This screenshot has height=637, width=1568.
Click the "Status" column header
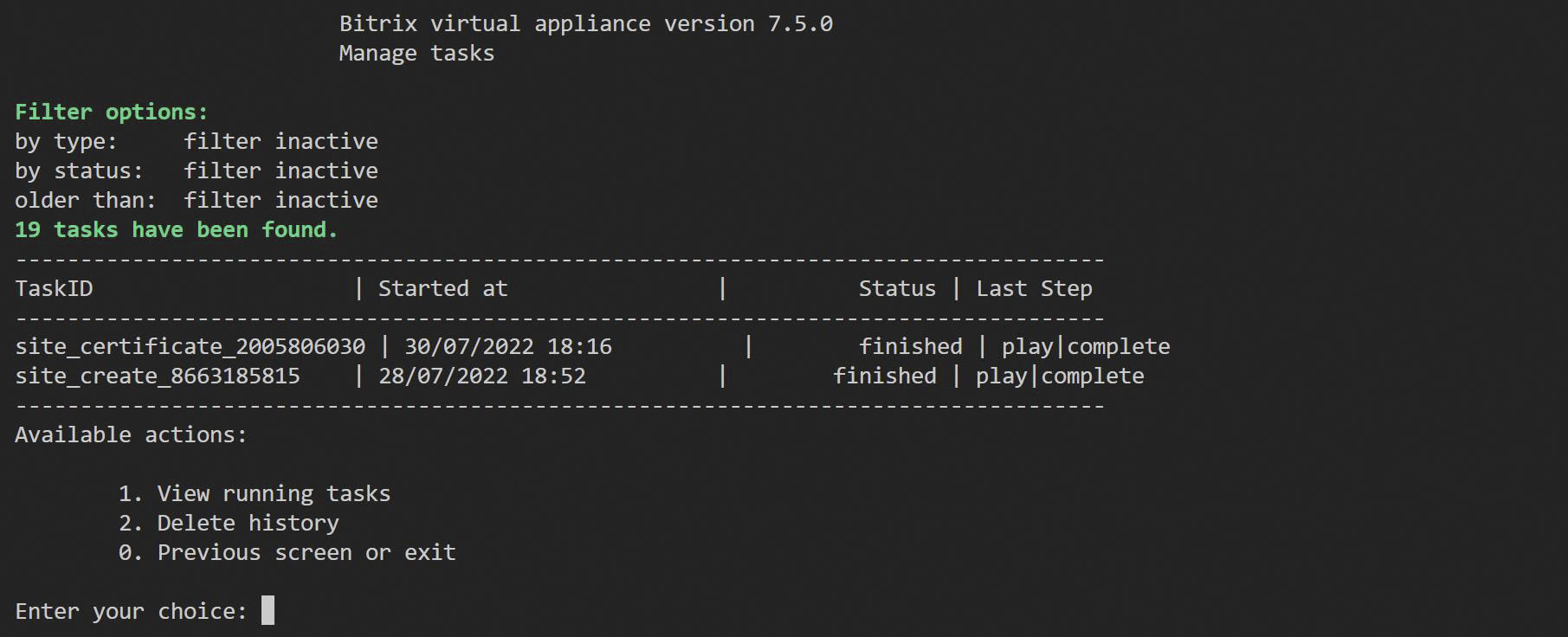point(896,289)
